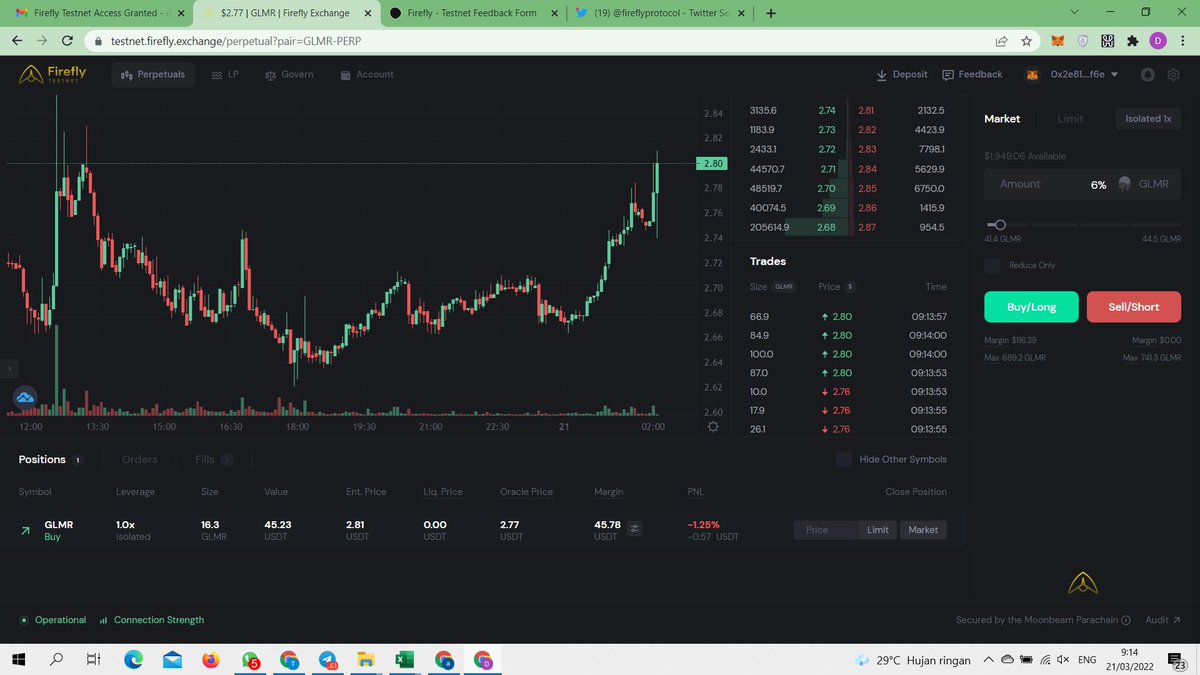Click the Connection Strength indicator
Screen dimensions: 1200x675
pyautogui.click(x=152, y=620)
